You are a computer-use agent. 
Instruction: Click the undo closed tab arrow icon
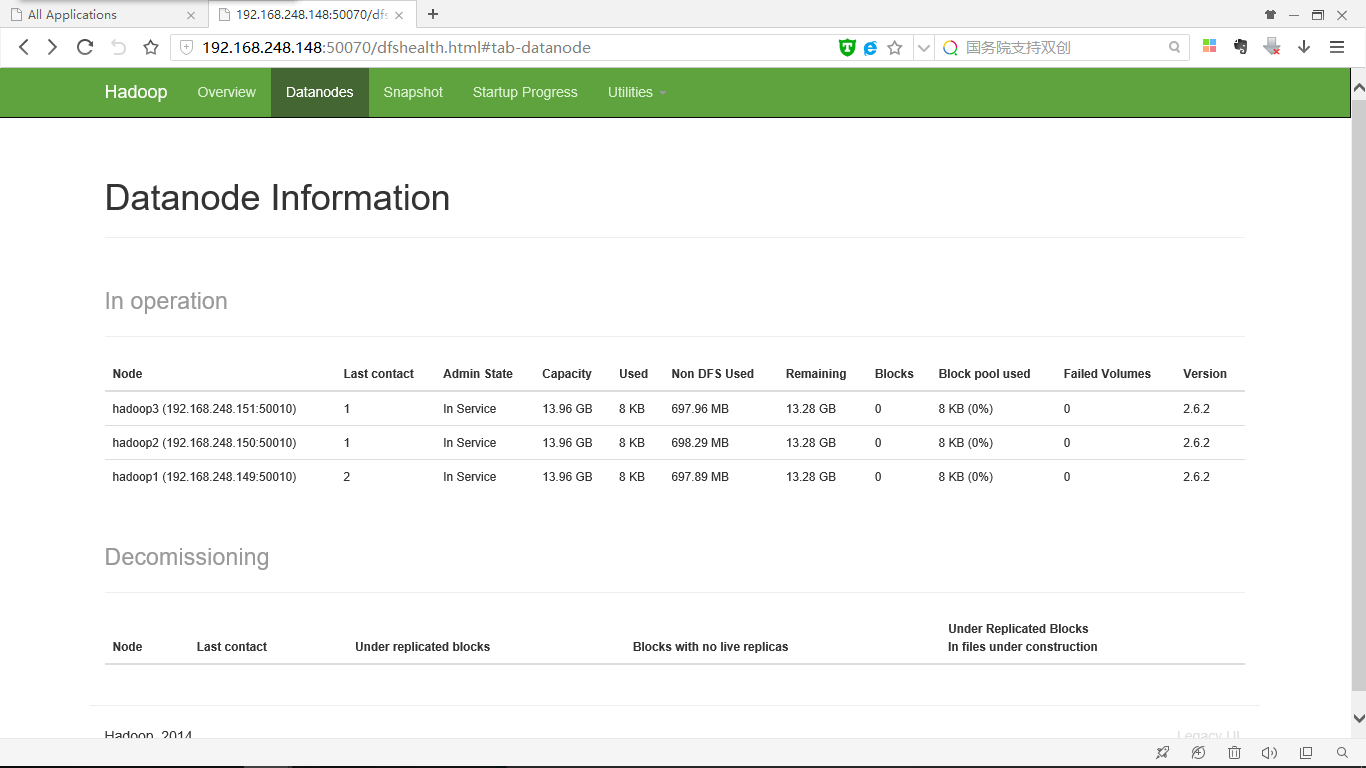coord(118,47)
